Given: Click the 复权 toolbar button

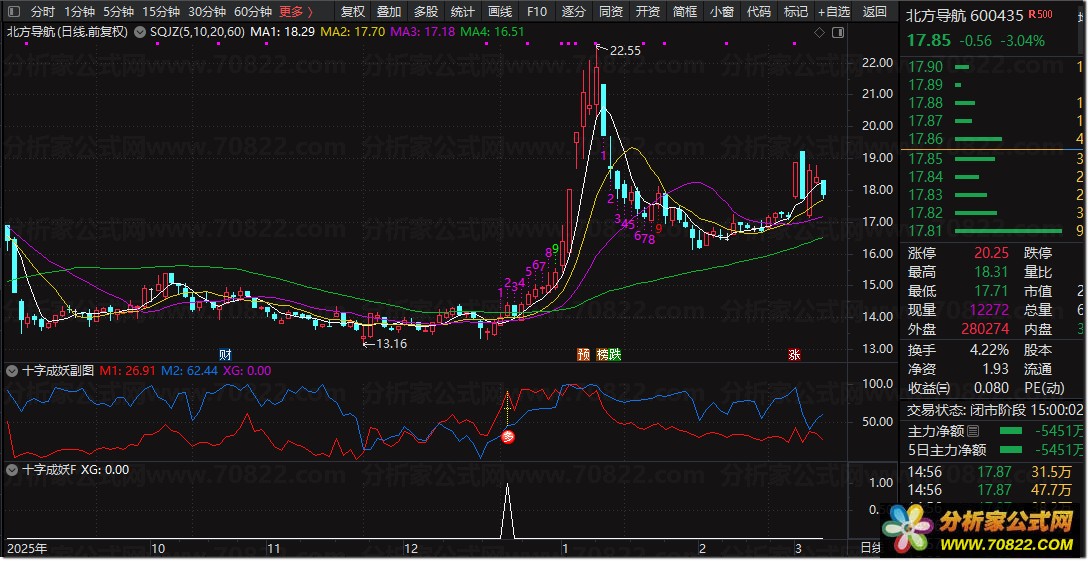Looking at the screenshot, I should [352, 11].
